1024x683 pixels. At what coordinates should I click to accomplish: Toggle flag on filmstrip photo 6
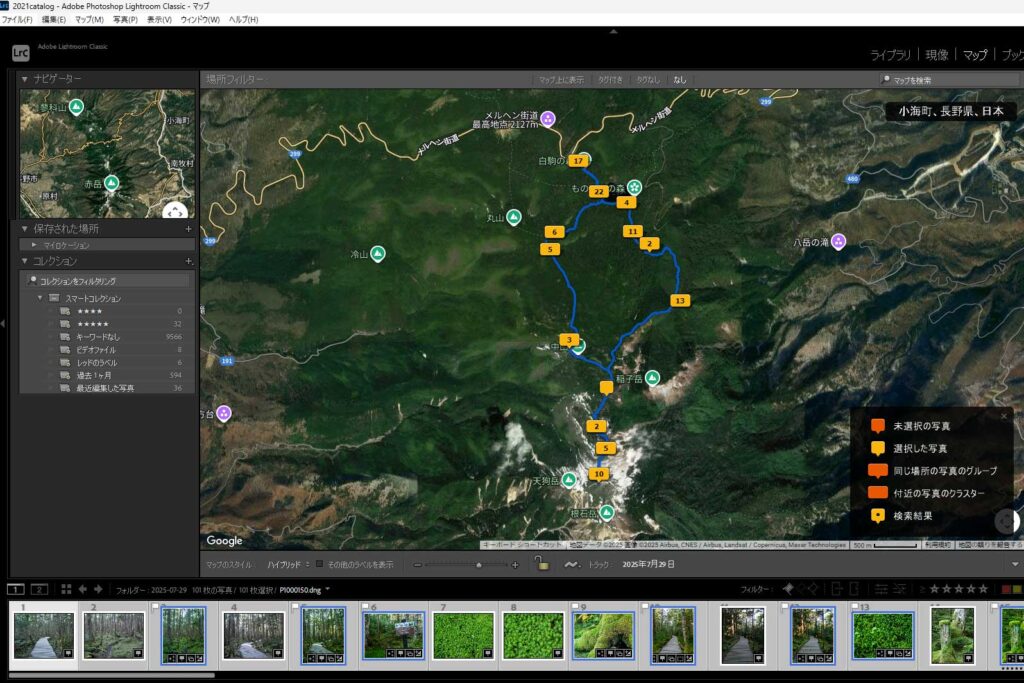click(367, 607)
